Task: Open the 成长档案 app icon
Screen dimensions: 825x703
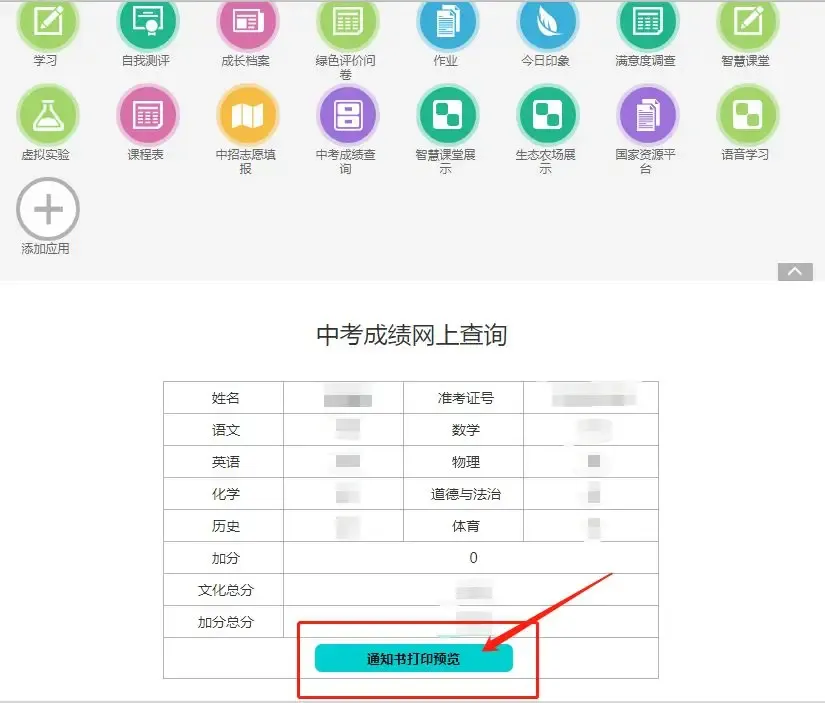Action: (x=247, y=22)
